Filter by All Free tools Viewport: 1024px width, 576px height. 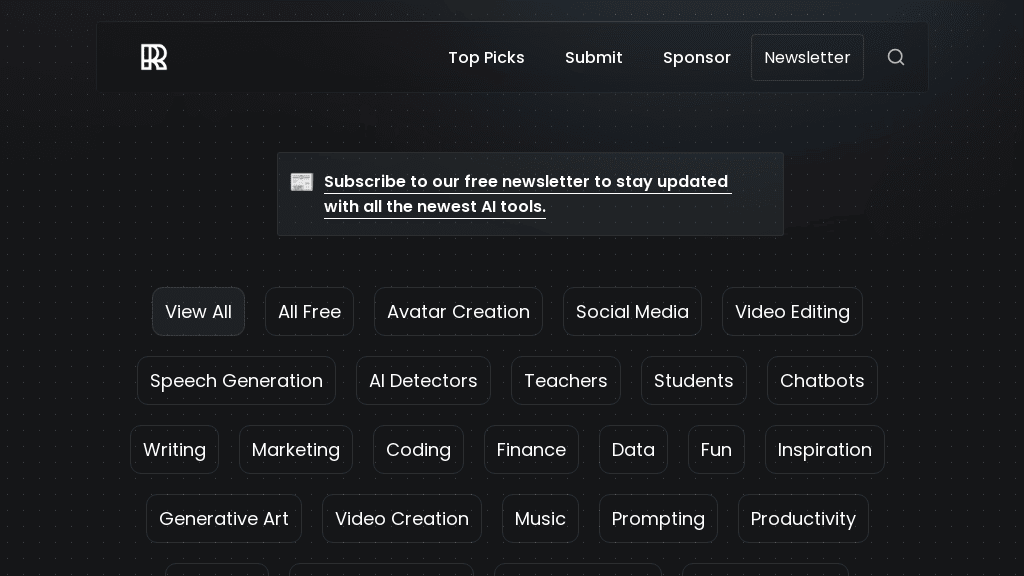[309, 312]
